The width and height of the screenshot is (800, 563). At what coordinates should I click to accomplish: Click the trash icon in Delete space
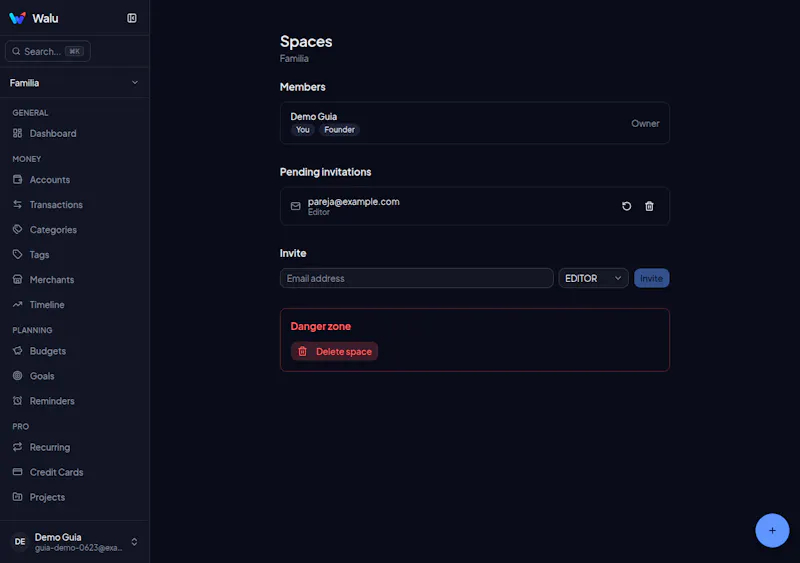303,351
